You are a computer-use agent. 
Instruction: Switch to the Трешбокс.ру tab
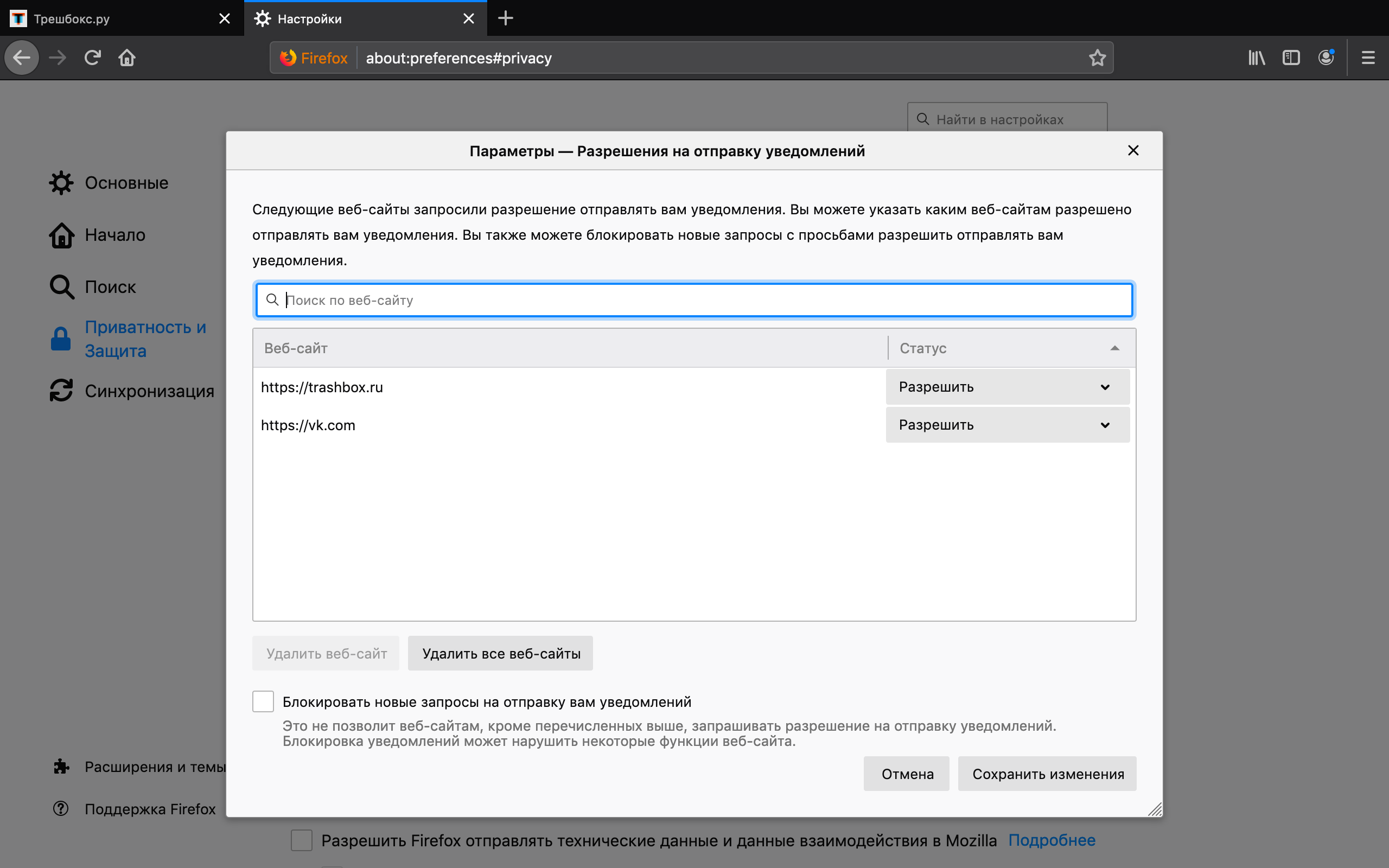(122, 18)
